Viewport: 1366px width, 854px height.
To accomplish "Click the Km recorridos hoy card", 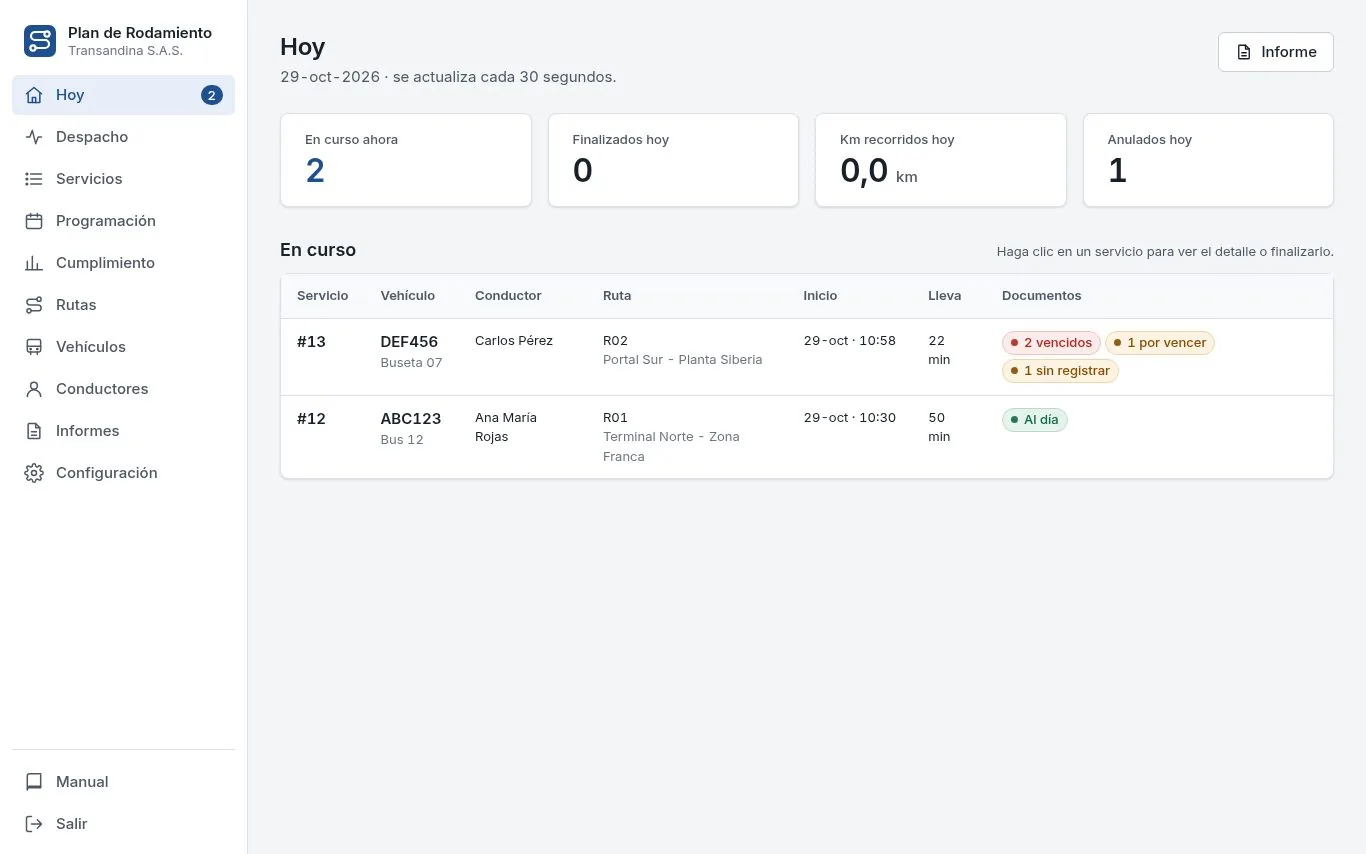I will pyautogui.click(x=941, y=160).
